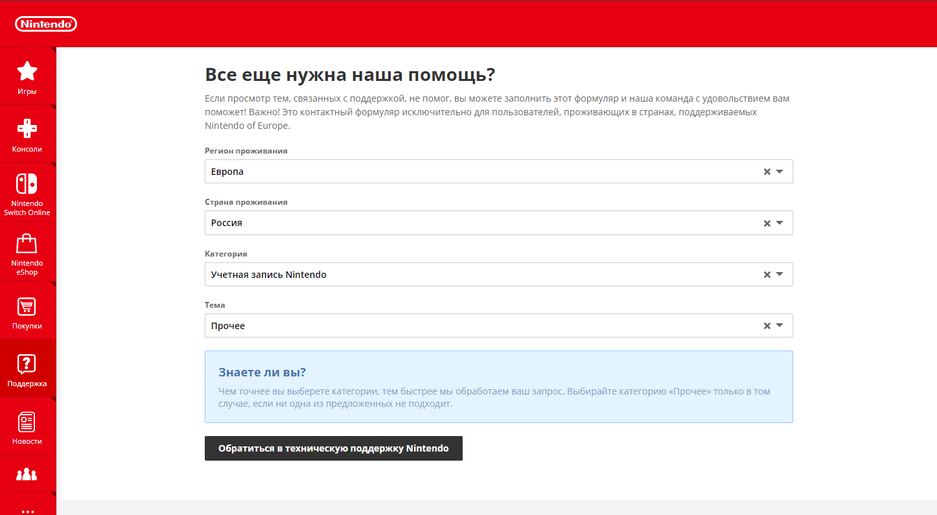Expand the Категория dropdown arrow
The image size is (937, 515).
pos(780,275)
